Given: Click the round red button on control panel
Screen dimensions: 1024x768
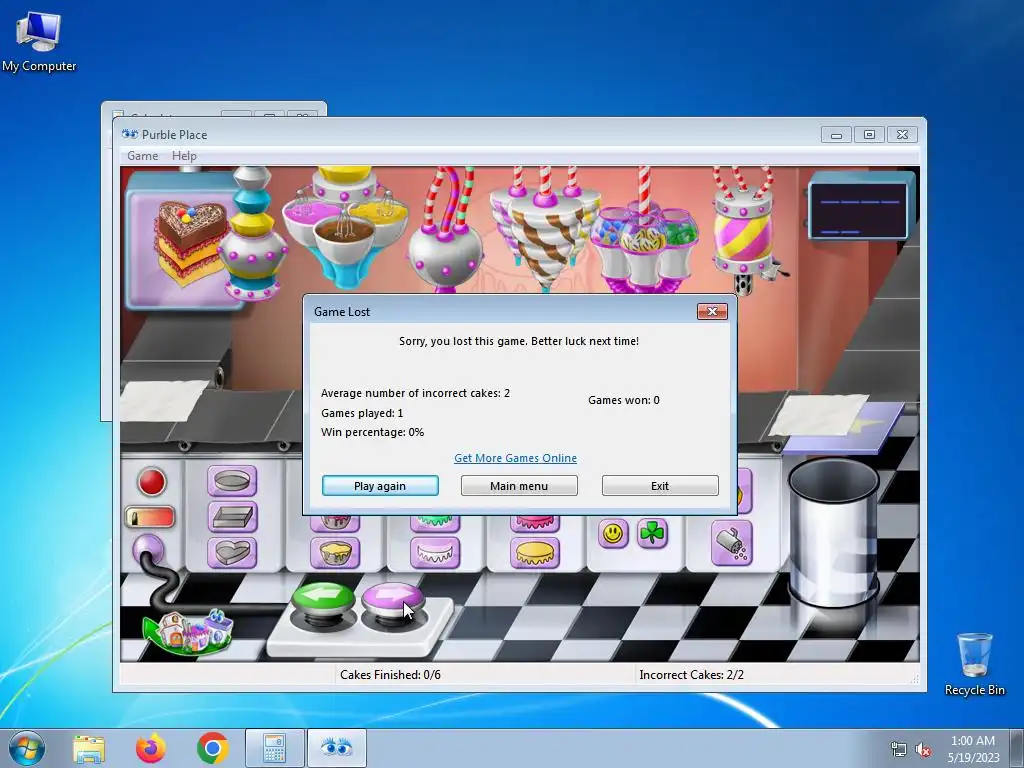Looking at the screenshot, I should click(x=152, y=482).
